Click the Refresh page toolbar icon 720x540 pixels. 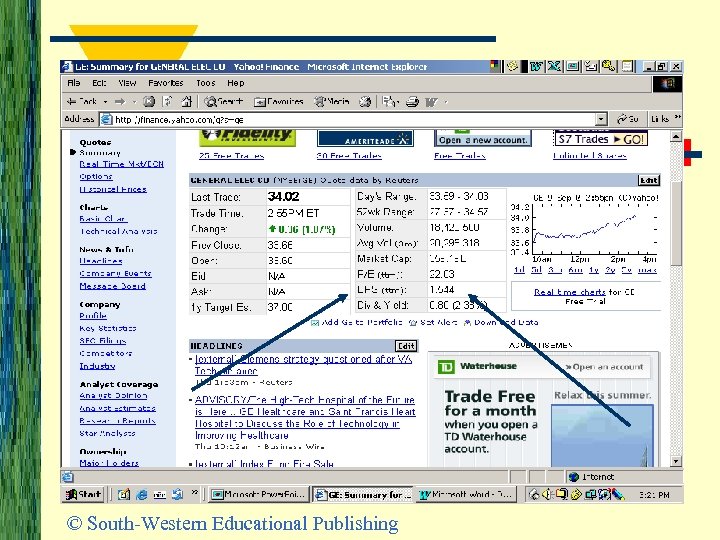tap(168, 101)
